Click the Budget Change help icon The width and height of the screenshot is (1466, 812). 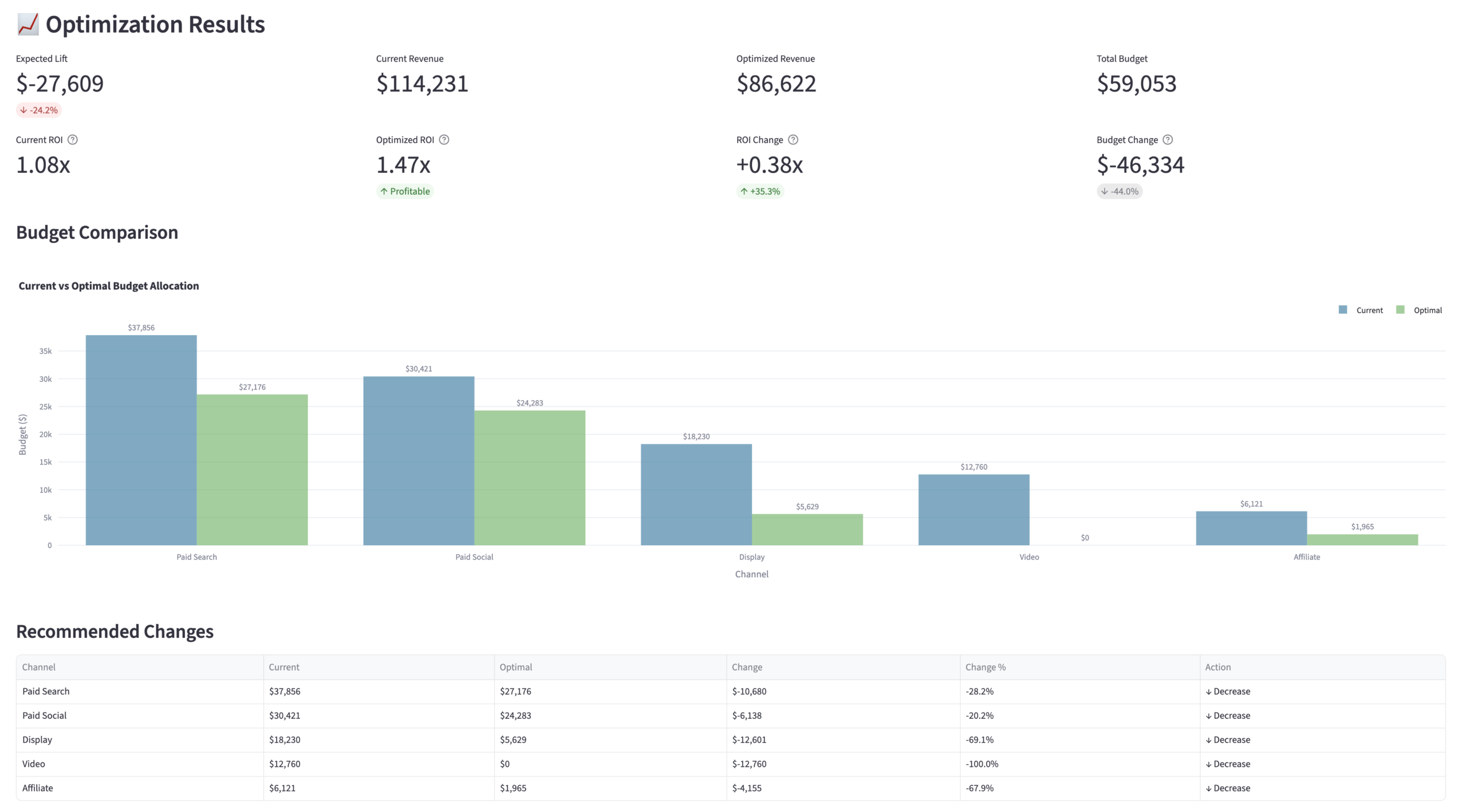[x=1169, y=139]
